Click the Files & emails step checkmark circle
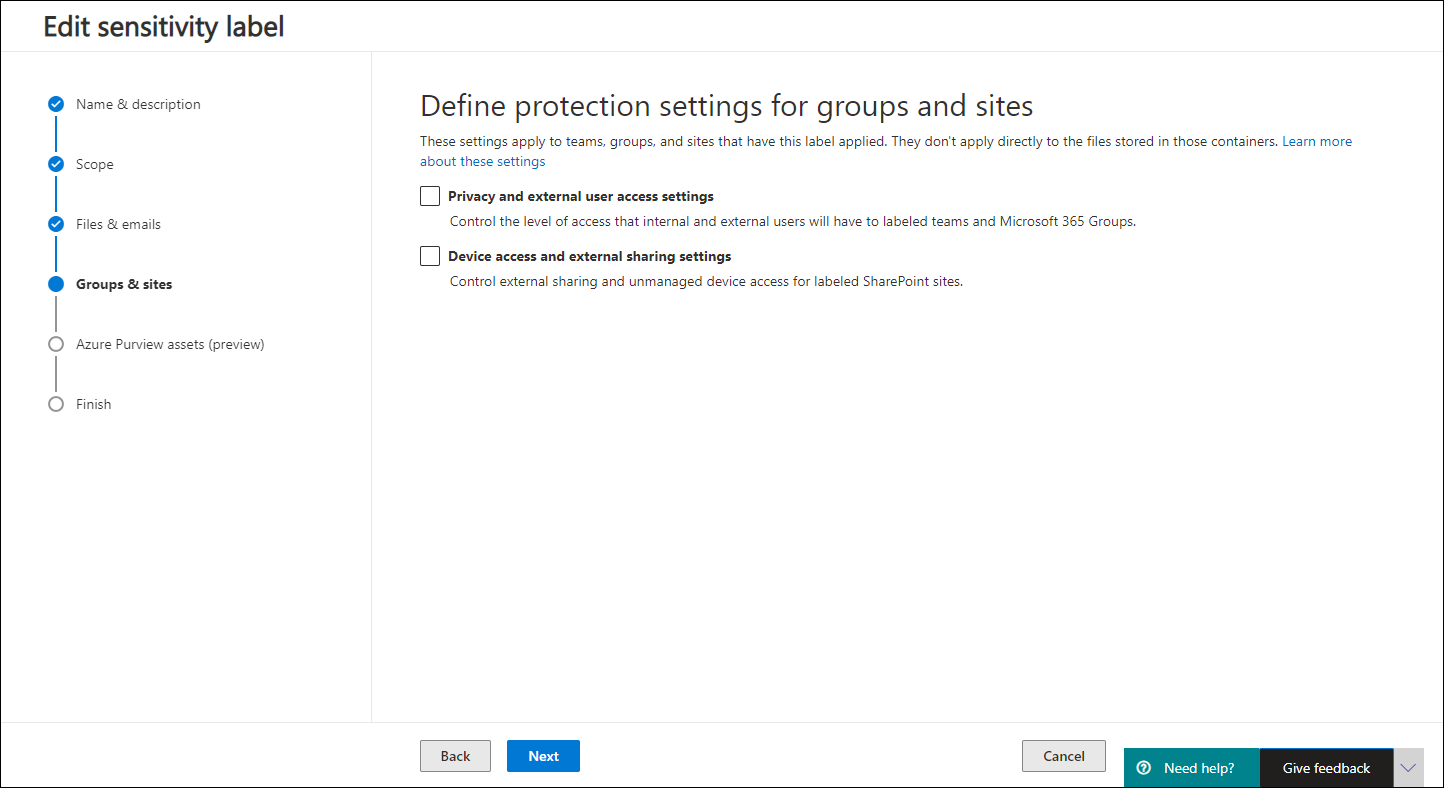Screen dimensions: 1444x788 click(56, 224)
